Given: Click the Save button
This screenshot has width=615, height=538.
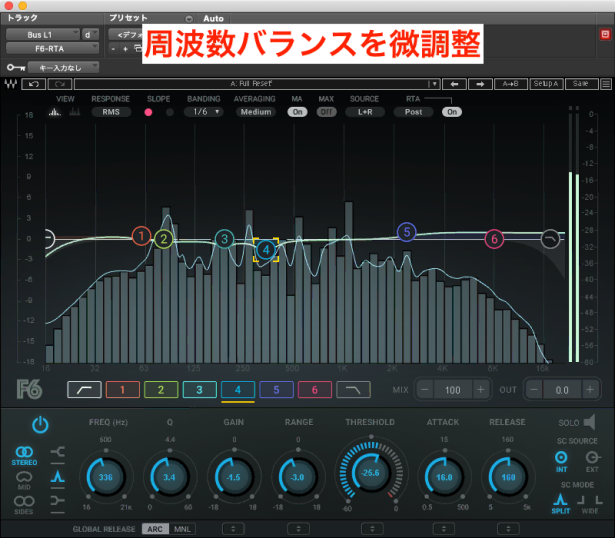Looking at the screenshot, I should coord(581,84).
